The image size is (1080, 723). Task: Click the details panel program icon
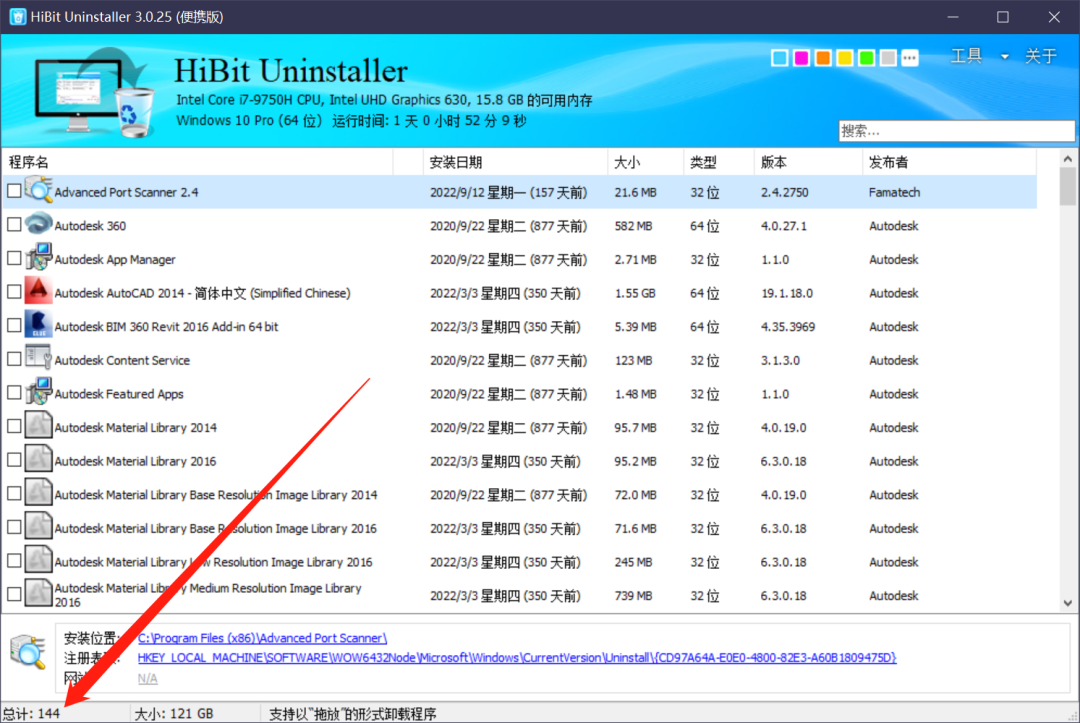pos(28,652)
